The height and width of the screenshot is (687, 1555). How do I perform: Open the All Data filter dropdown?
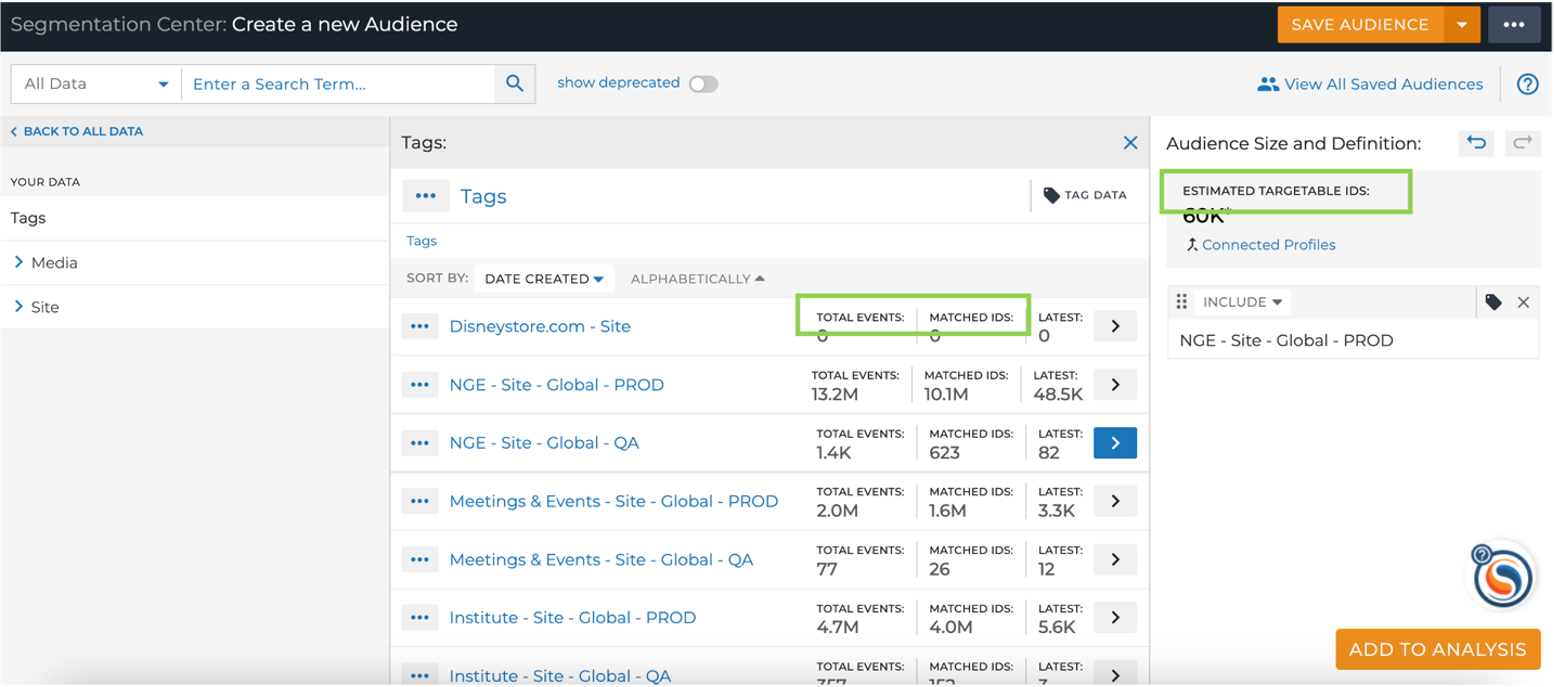(96, 84)
